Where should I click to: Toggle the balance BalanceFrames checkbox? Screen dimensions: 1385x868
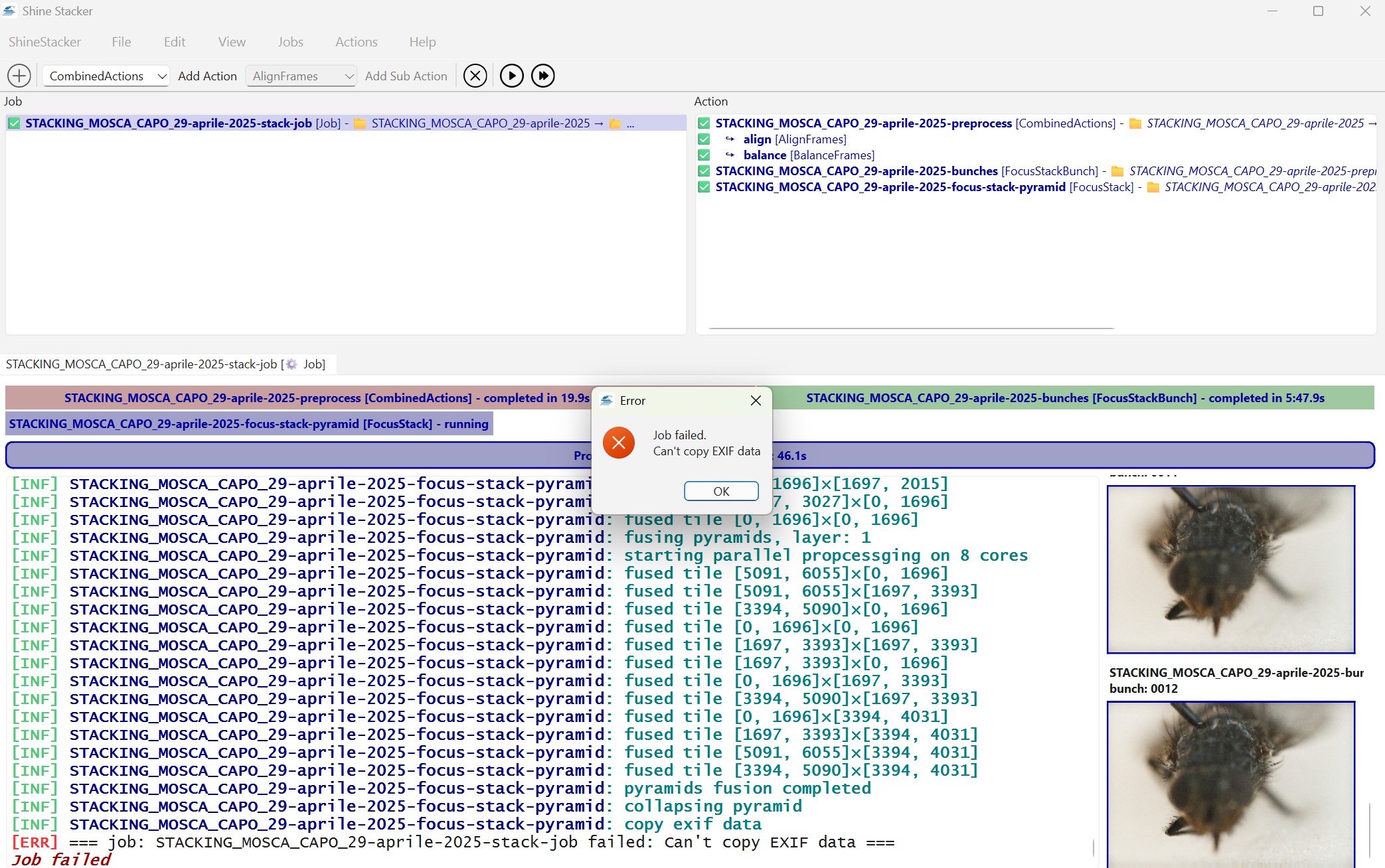[704, 155]
